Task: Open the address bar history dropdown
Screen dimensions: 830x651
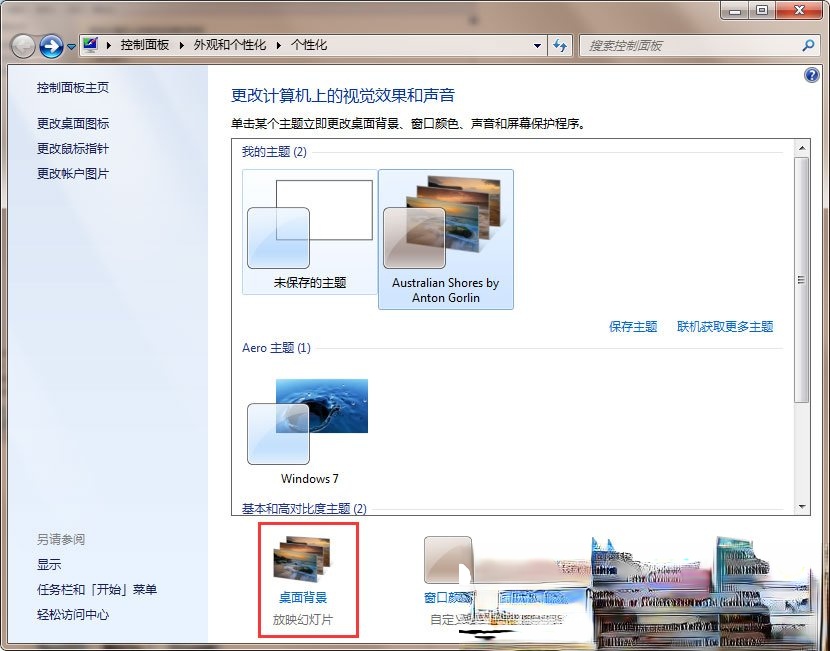Action: click(x=538, y=45)
